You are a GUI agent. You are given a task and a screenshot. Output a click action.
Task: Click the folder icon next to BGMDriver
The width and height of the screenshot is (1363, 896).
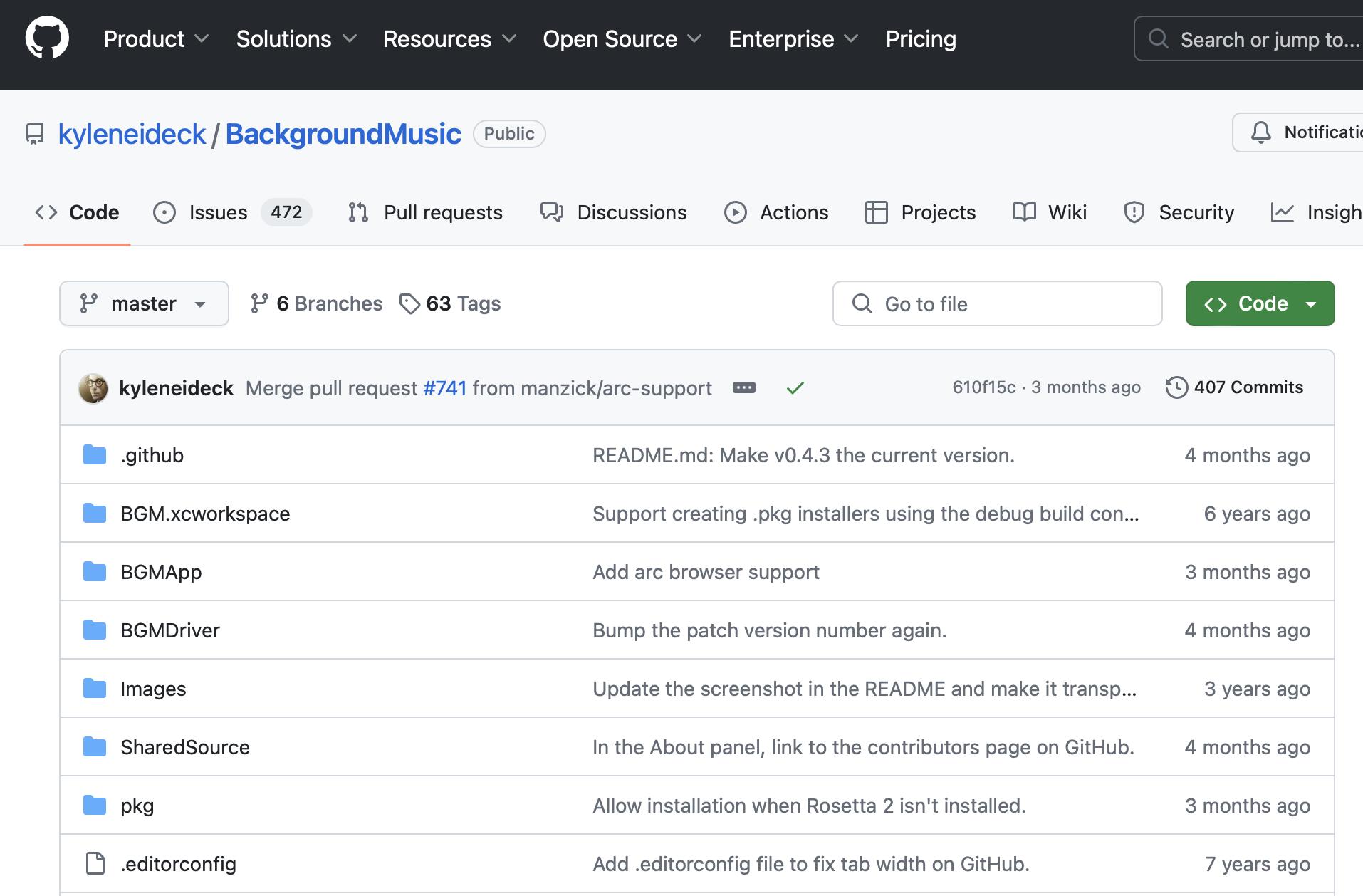95,630
